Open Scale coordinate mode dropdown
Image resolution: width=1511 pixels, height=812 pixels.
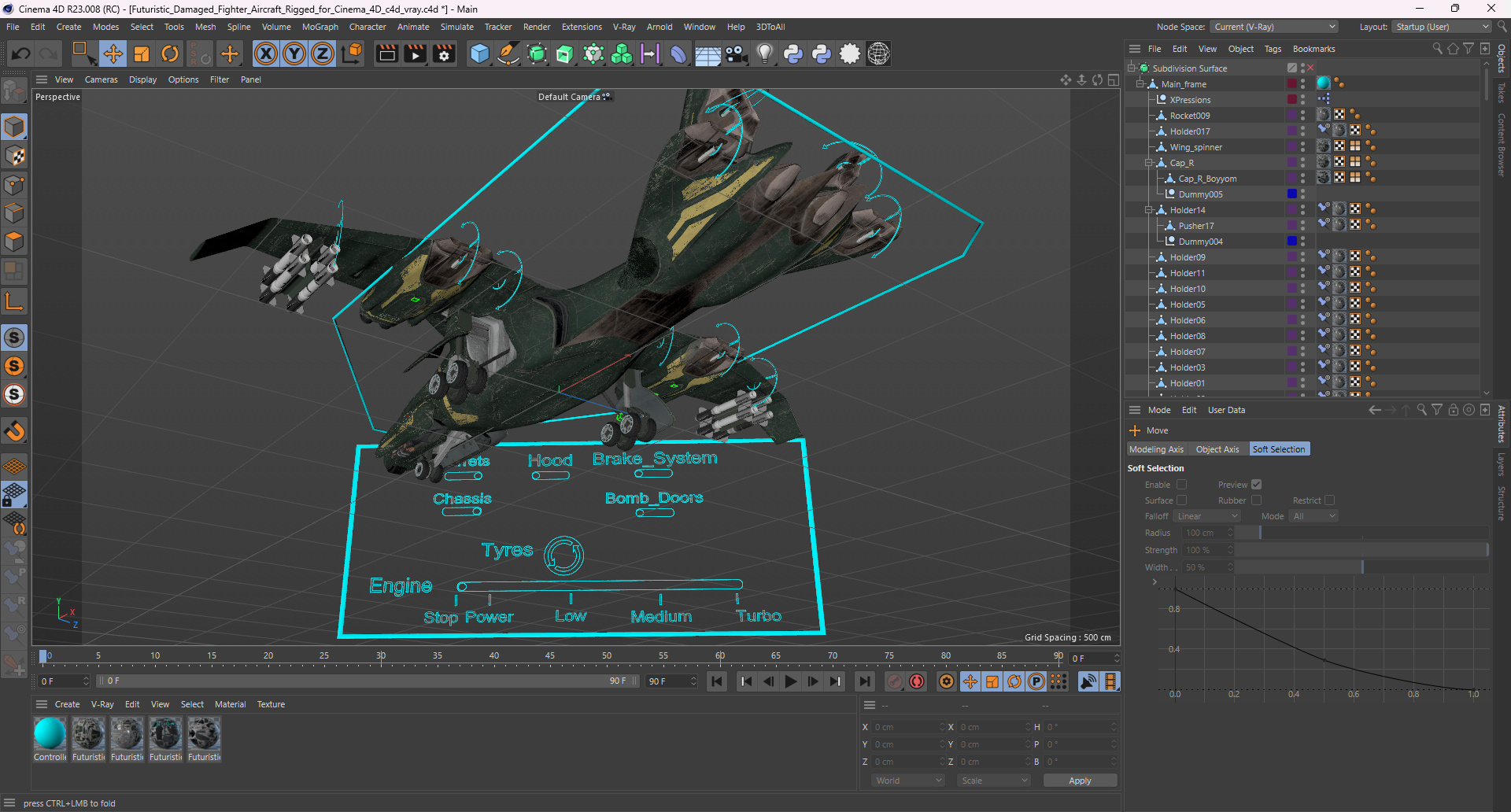click(x=994, y=781)
